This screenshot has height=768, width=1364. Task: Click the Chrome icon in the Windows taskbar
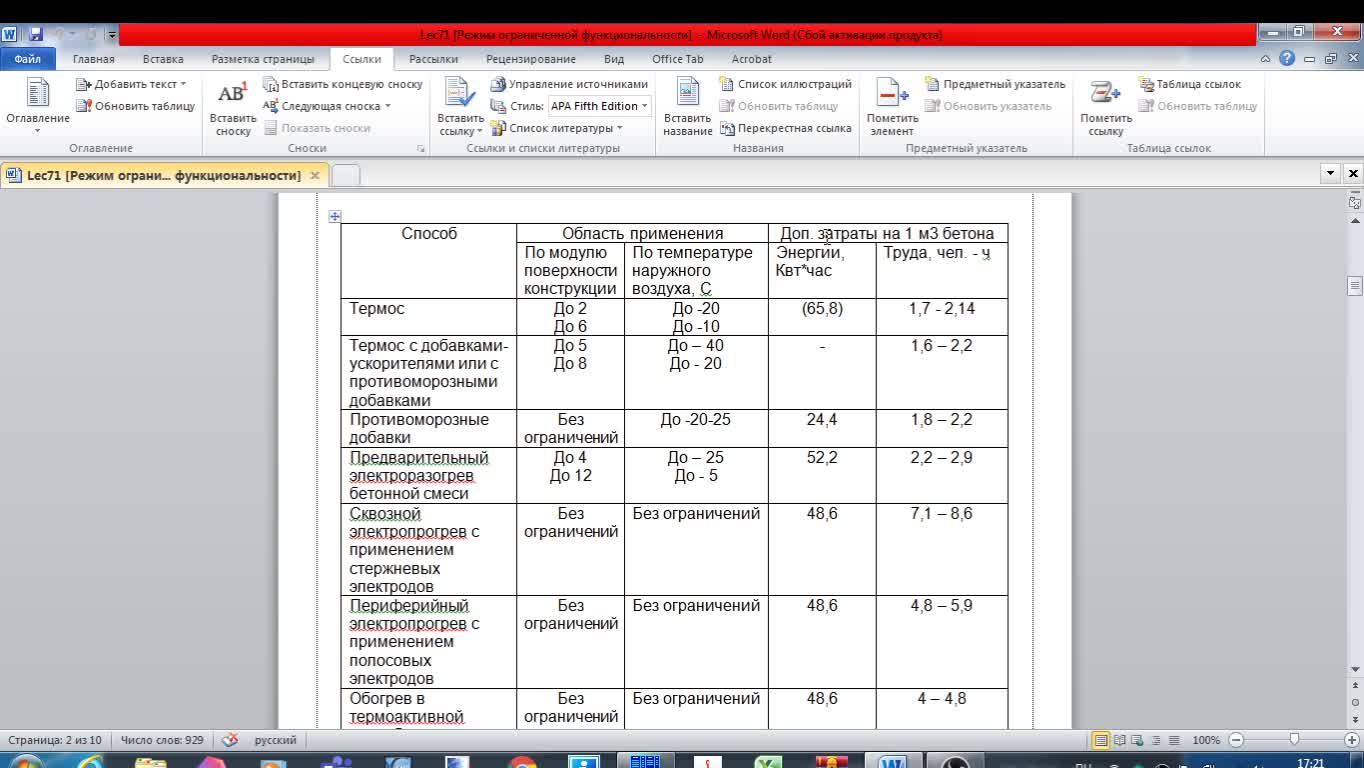coord(521,762)
